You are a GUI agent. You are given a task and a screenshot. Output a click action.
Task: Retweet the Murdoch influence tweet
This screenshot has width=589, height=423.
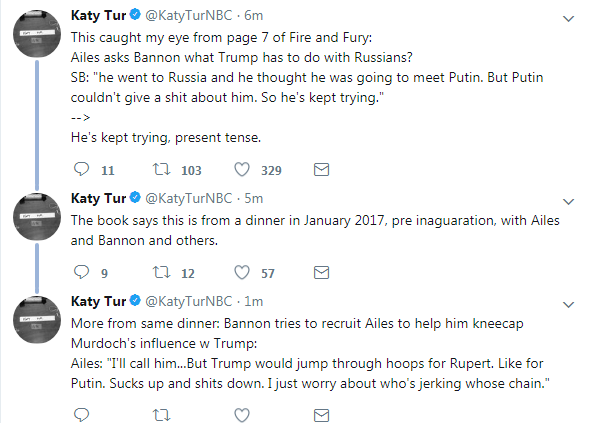coord(162,415)
